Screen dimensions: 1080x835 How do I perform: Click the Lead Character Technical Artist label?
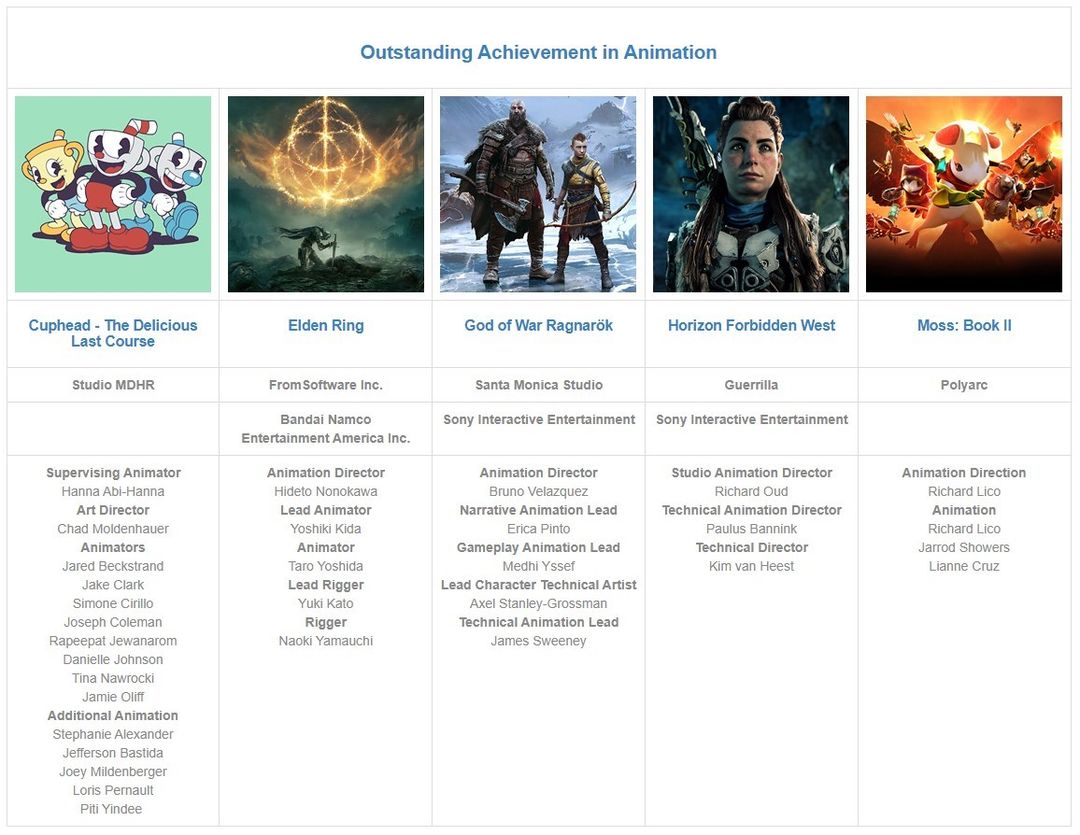click(539, 584)
